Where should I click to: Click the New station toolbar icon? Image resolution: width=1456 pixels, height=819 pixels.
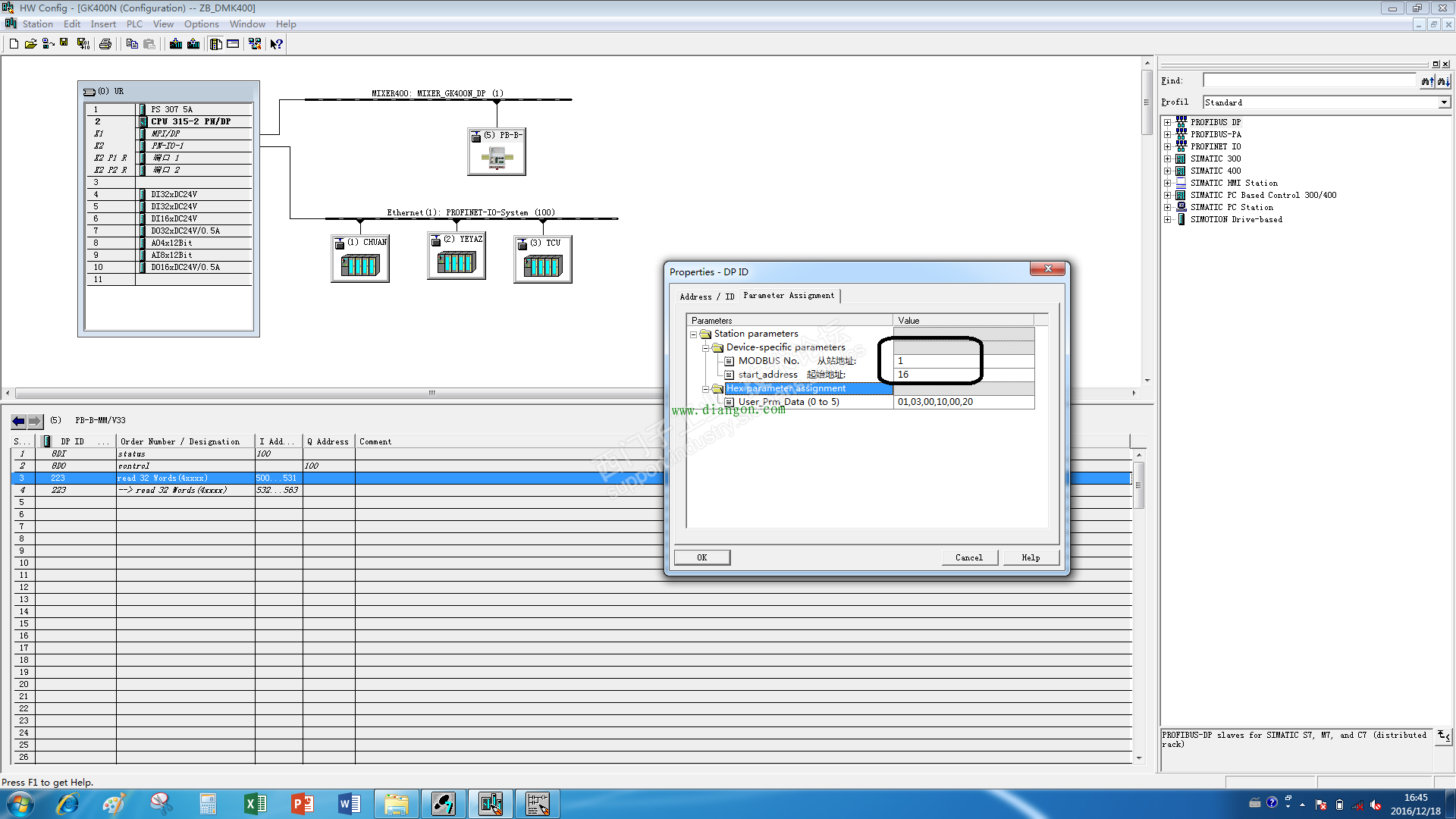point(14,44)
